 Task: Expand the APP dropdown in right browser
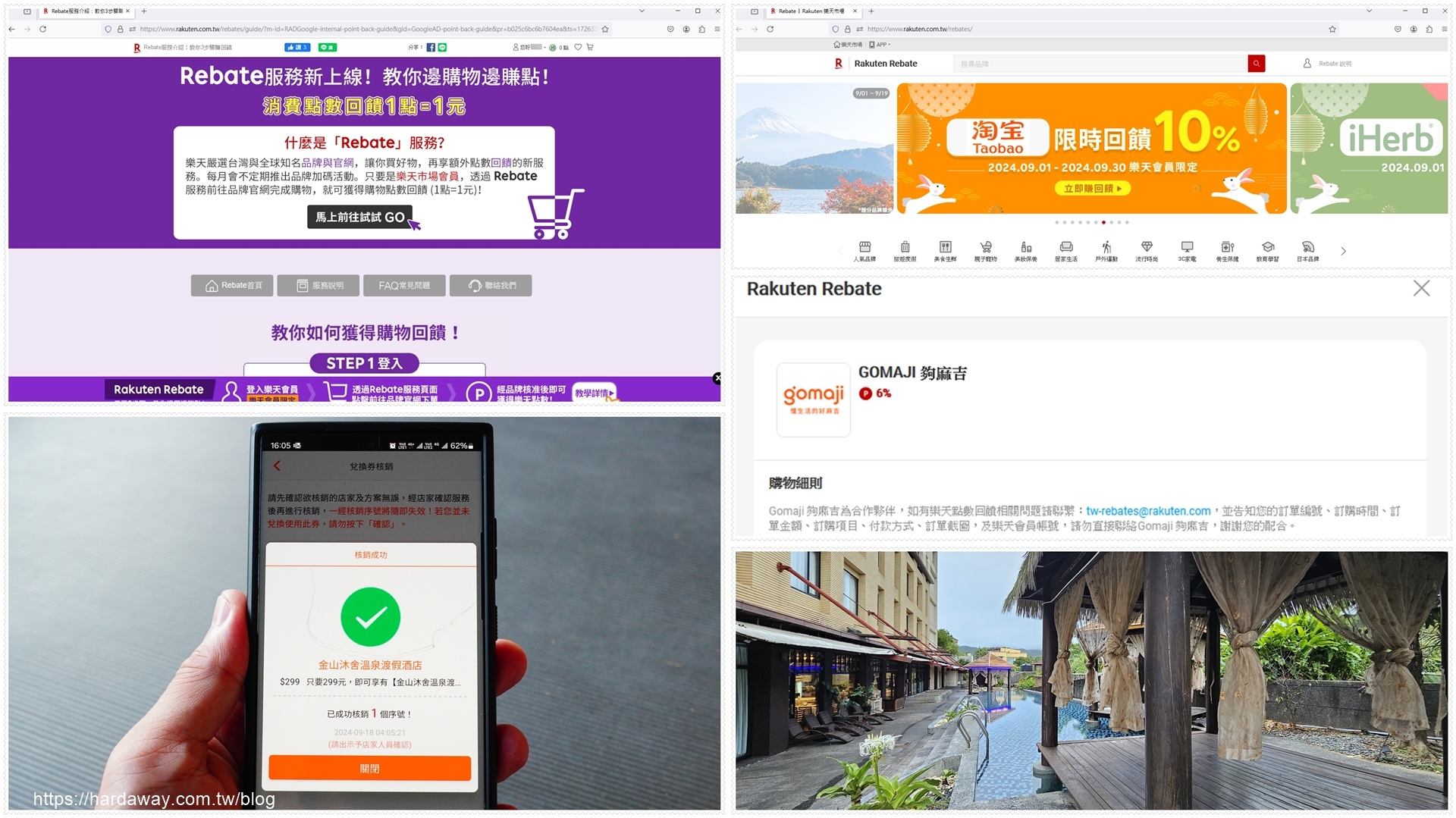point(880,45)
